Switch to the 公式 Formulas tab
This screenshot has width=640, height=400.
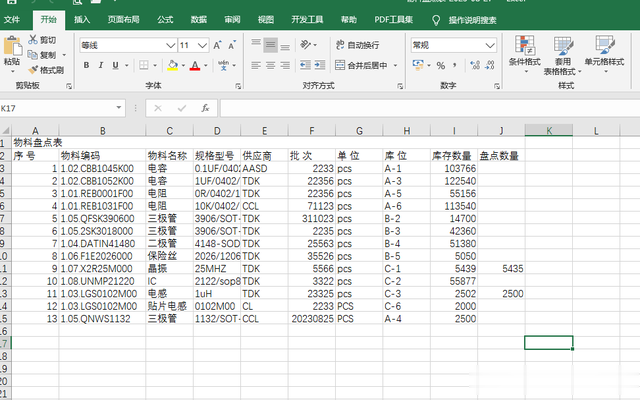click(165, 20)
